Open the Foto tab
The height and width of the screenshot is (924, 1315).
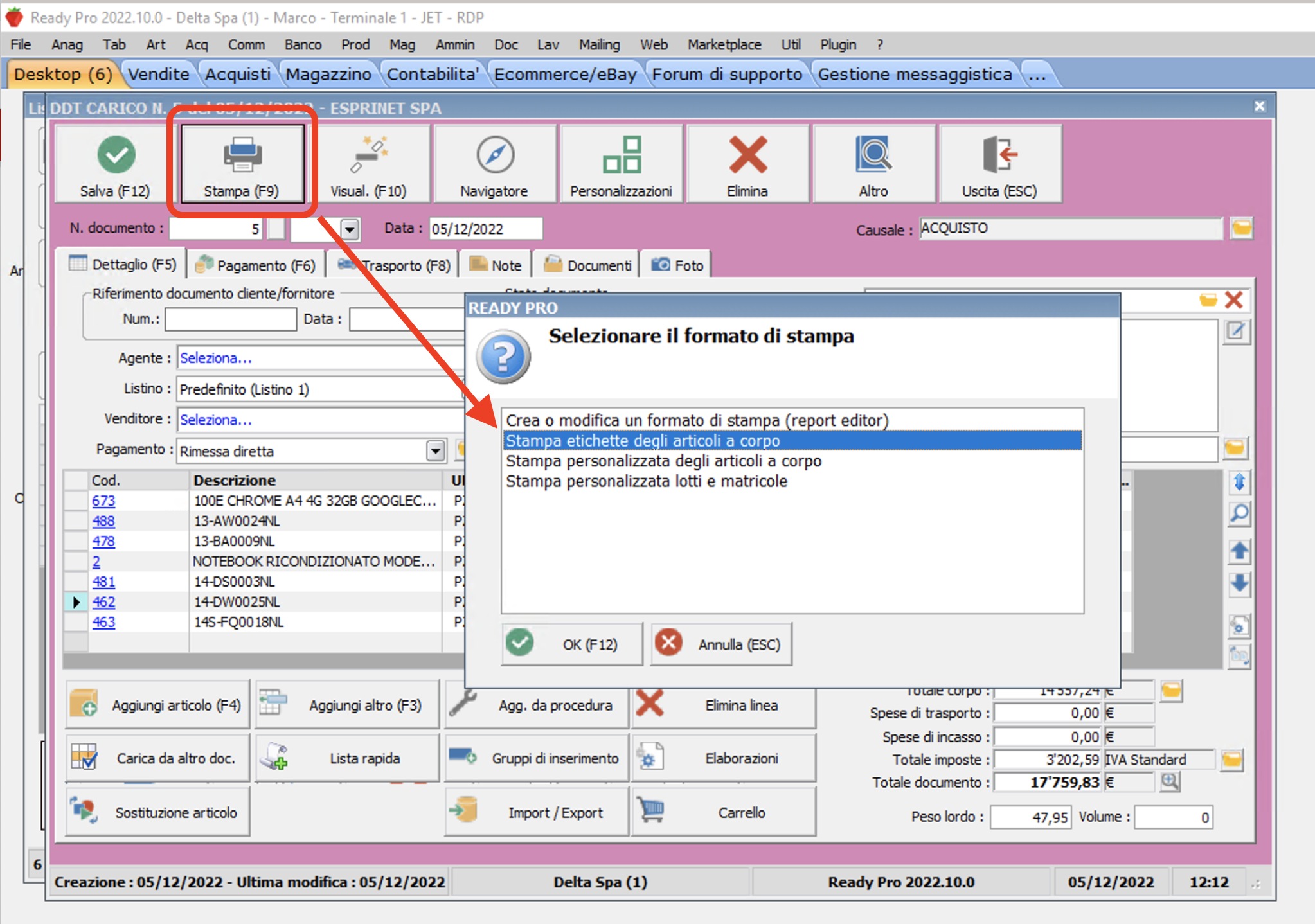click(x=677, y=265)
